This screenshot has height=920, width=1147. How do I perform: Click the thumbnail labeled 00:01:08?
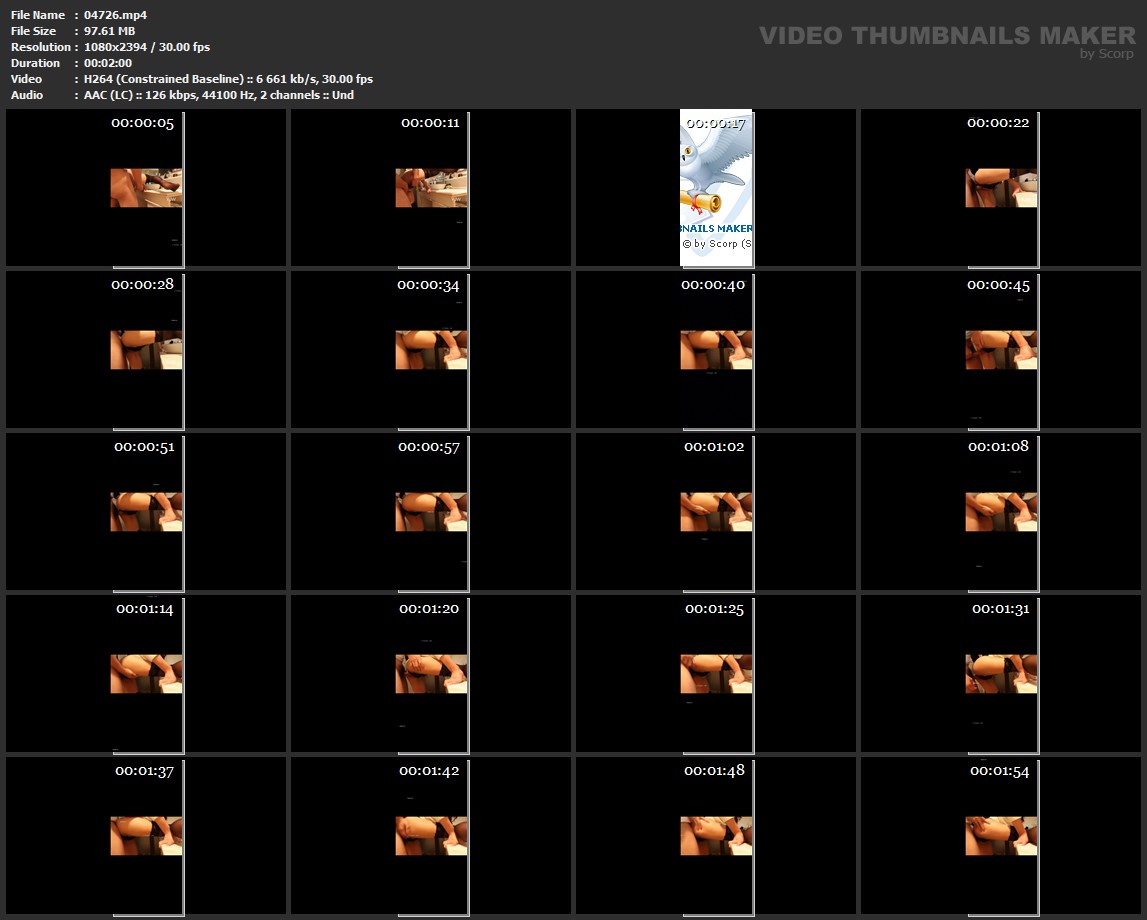coord(1001,512)
